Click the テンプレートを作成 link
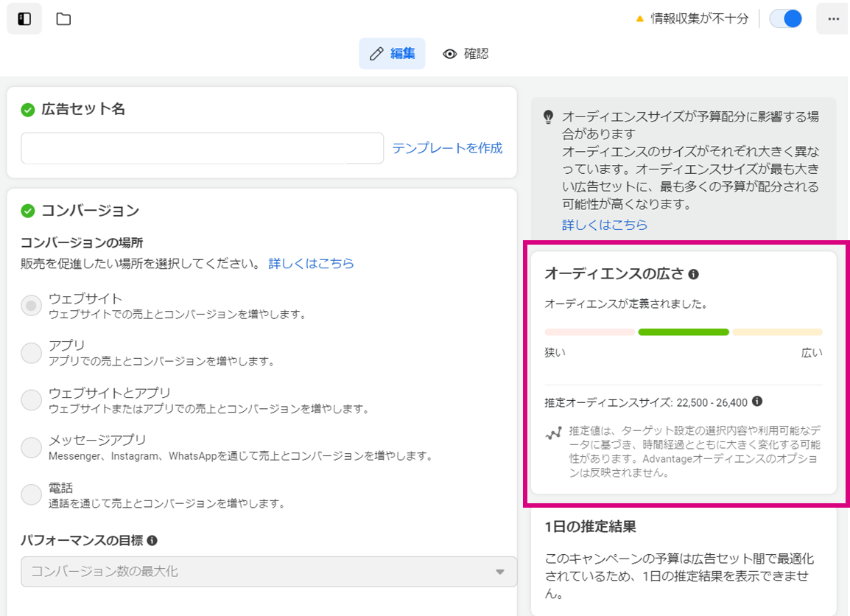This screenshot has height=616, width=850. (447, 148)
